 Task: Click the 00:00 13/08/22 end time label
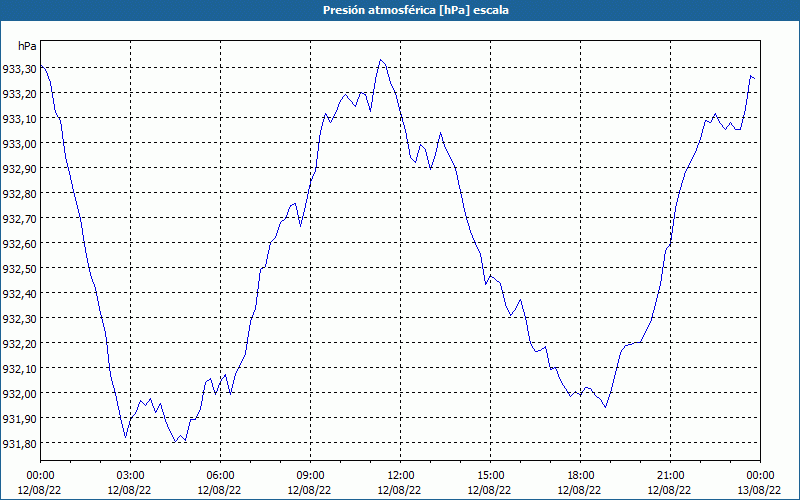(760, 483)
